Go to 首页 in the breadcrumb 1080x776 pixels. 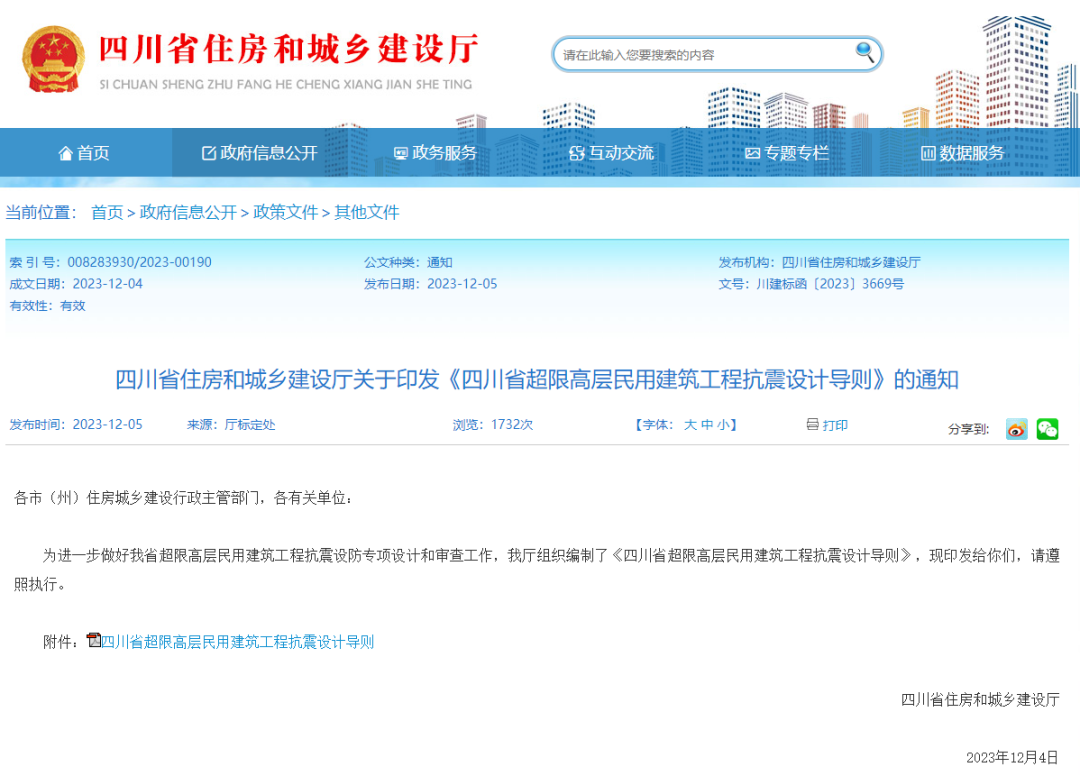pos(107,212)
